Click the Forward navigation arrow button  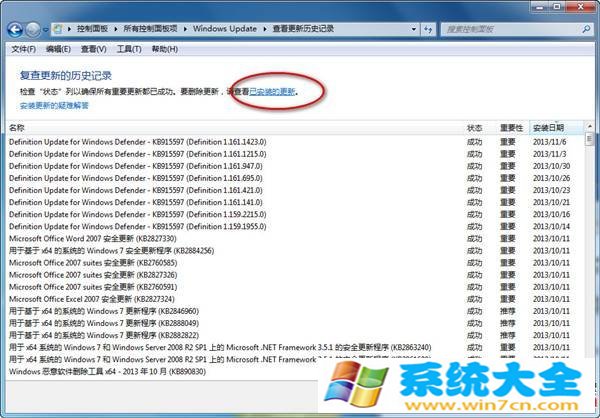33,29
